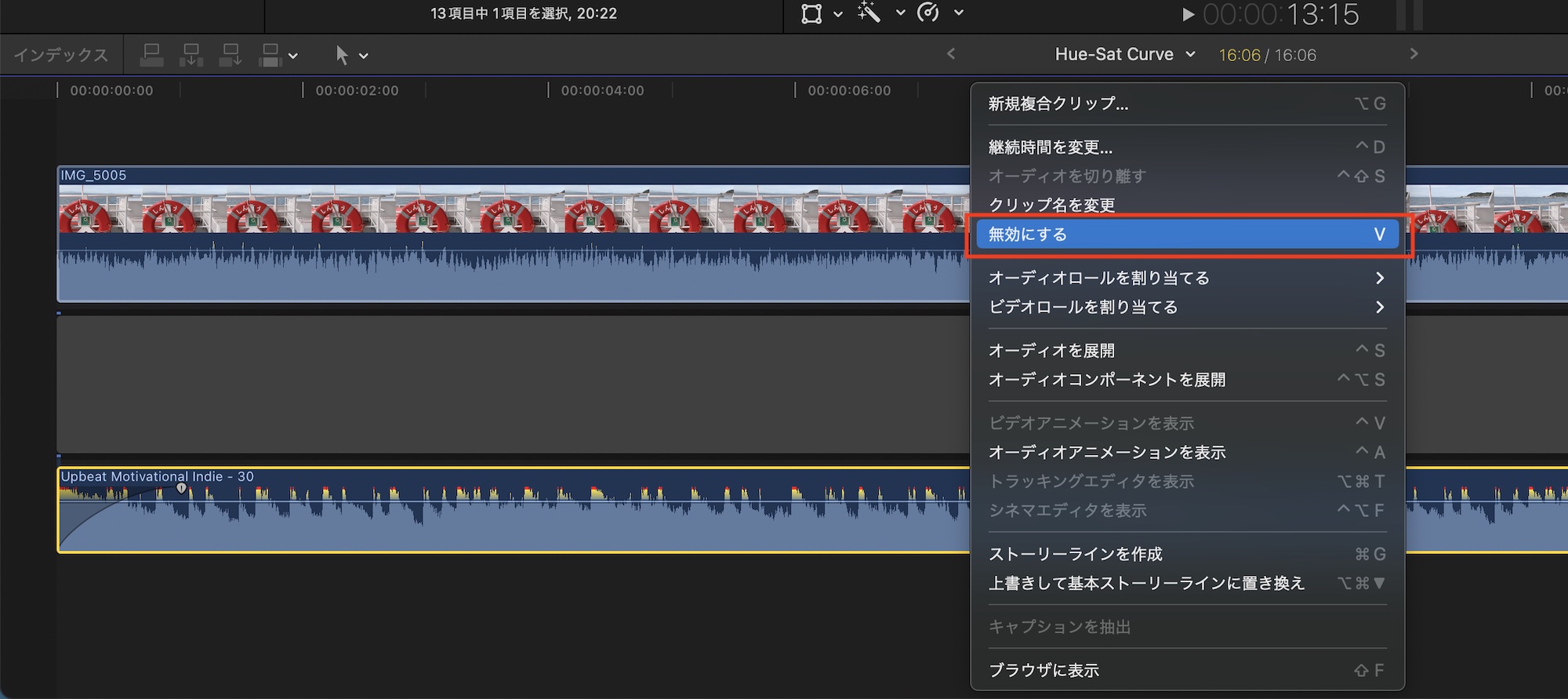Click ブラウザに表示 at the menu bottom
This screenshot has height=699, width=1568.
pos(1187,671)
